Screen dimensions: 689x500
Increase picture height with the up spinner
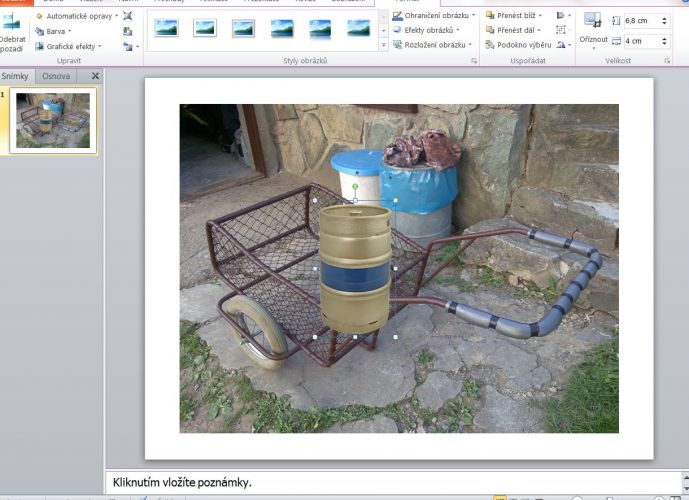click(x=664, y=18)
